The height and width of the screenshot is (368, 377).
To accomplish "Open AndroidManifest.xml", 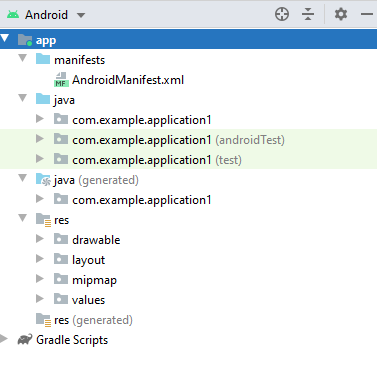I will click(x=128, y=80).
